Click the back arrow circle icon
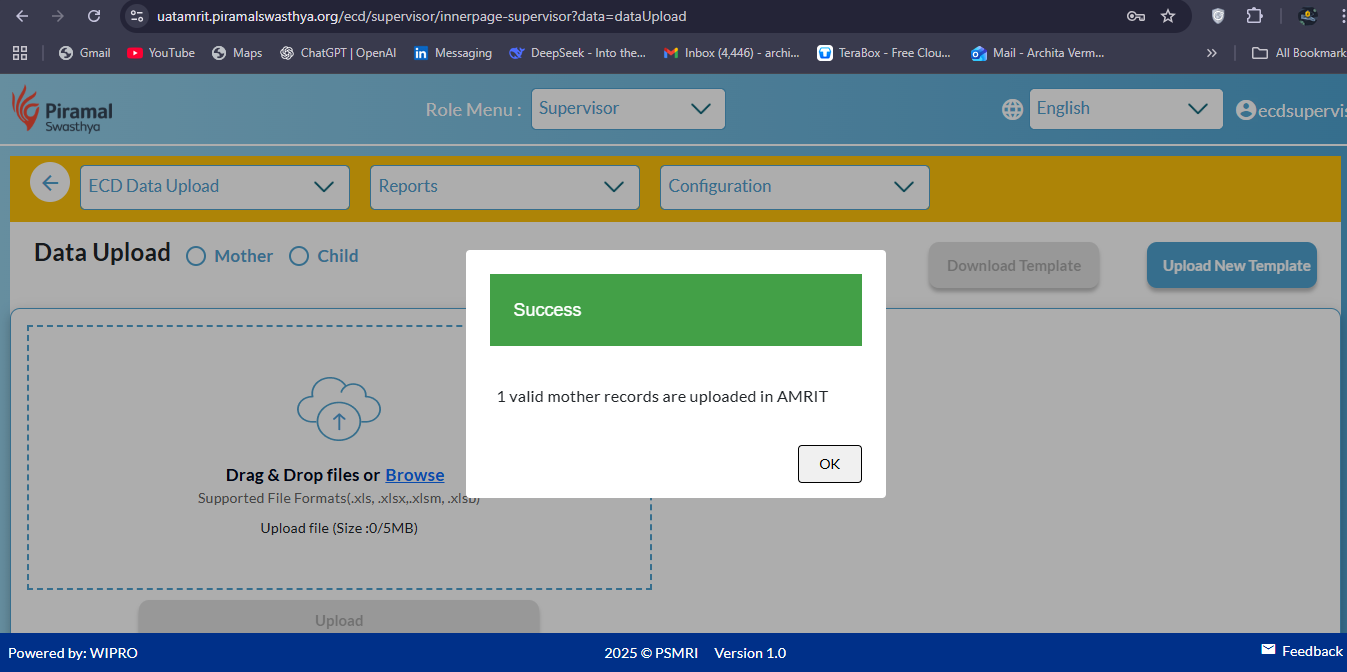This screenshot has width=1347, height=672. point(49,184)
